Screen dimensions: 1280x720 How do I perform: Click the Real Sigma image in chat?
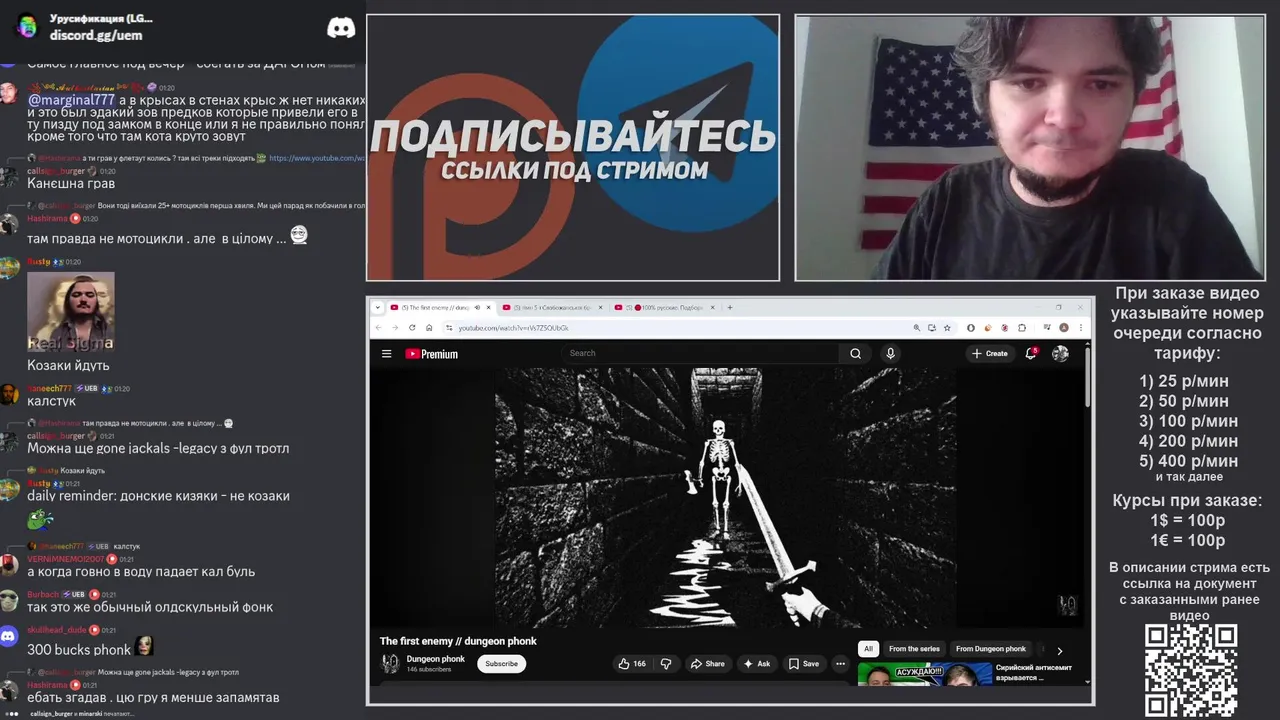click(70, 312)
